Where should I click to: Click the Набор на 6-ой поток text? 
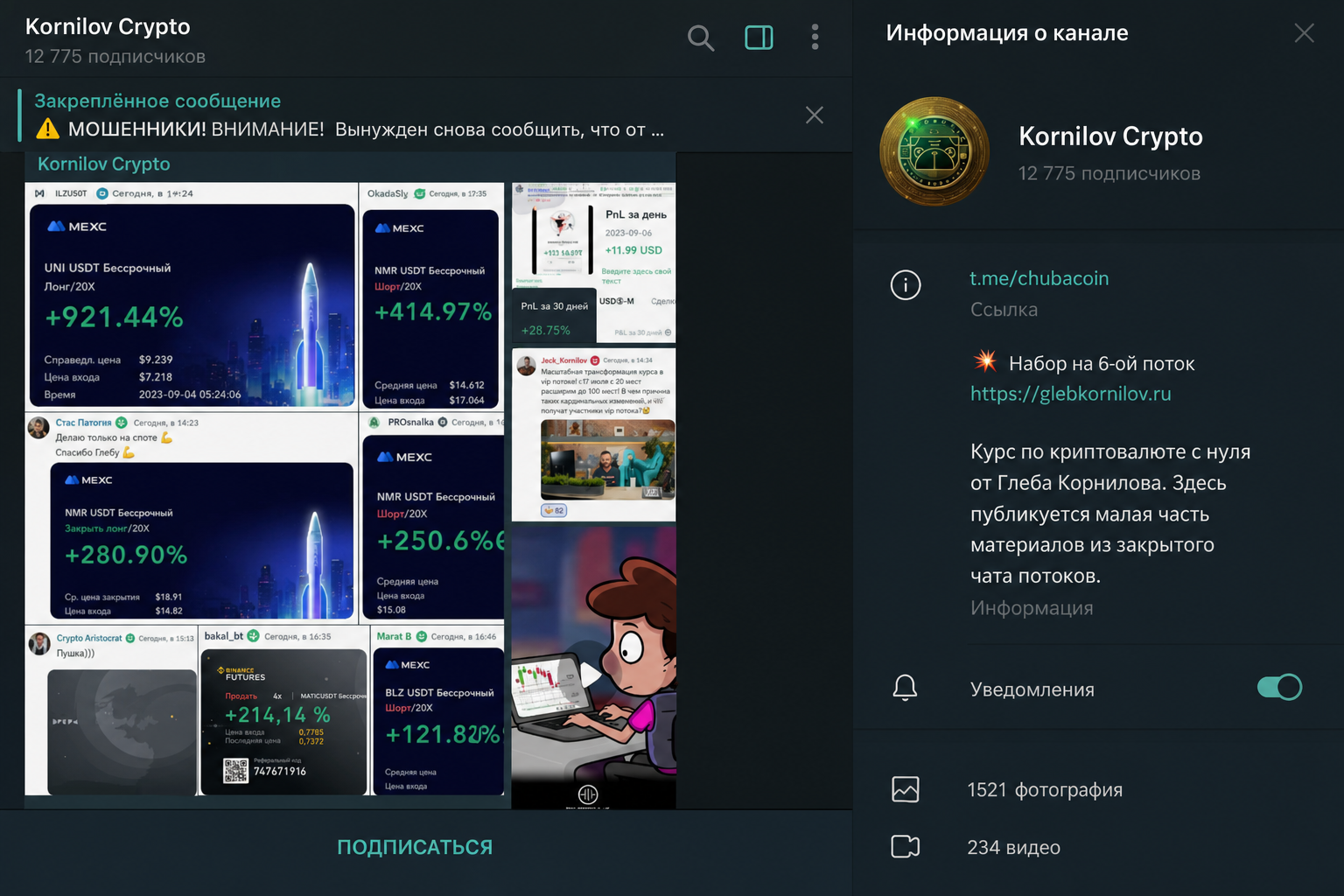[x=1102, y=363]
